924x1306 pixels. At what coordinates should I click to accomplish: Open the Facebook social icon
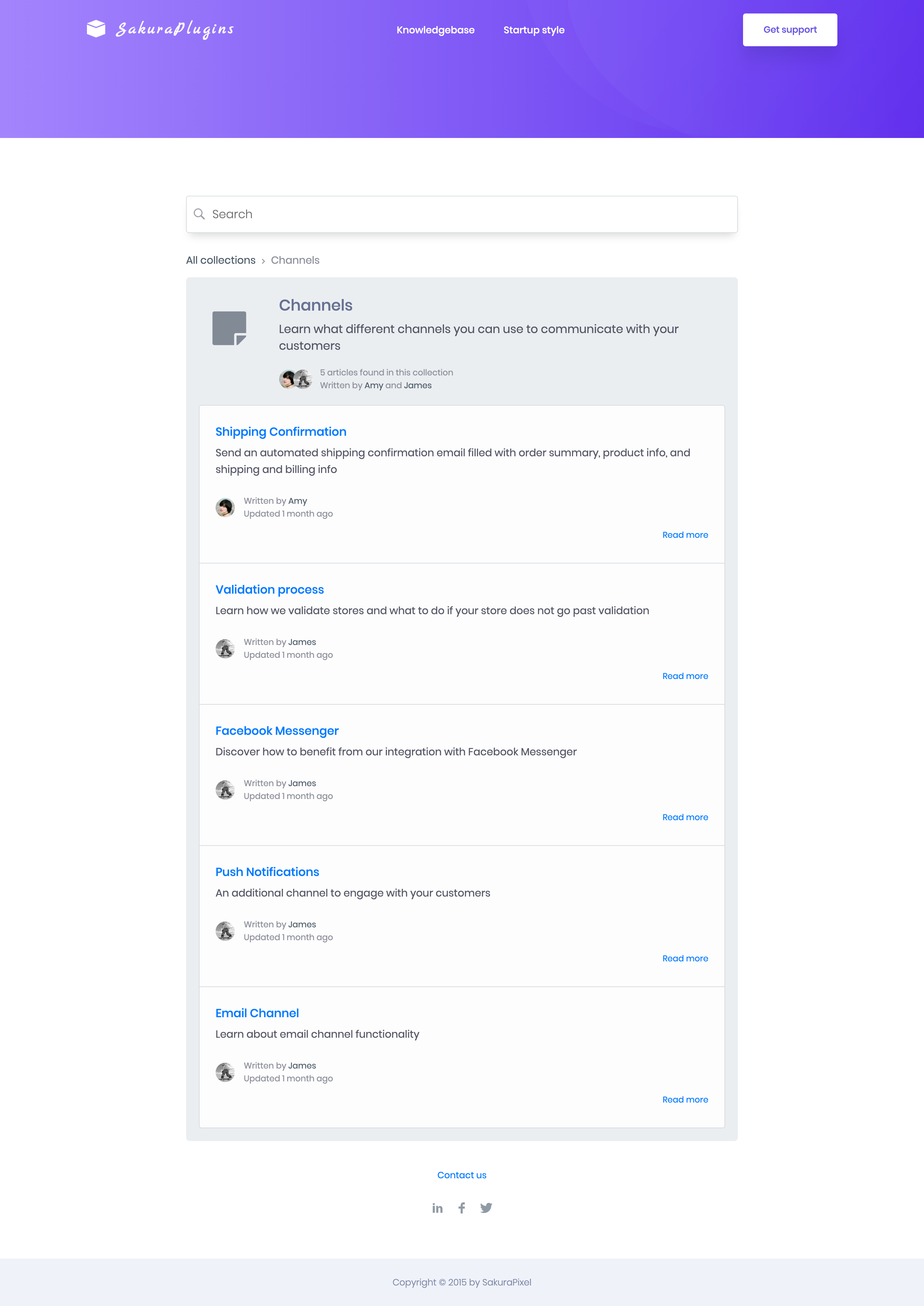click(x=462, y=1208)
